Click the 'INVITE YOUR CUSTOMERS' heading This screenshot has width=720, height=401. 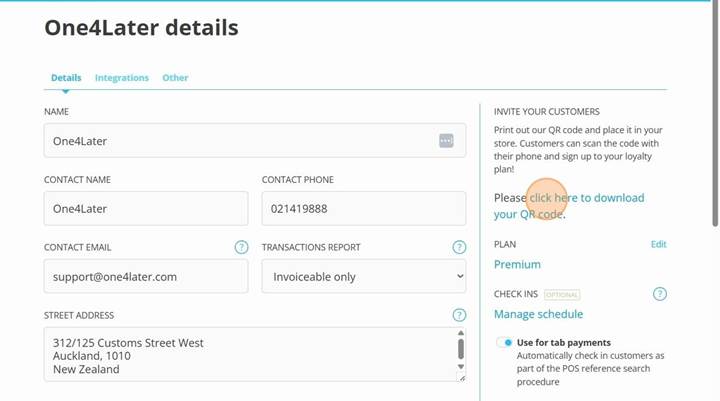pos(546,112)
